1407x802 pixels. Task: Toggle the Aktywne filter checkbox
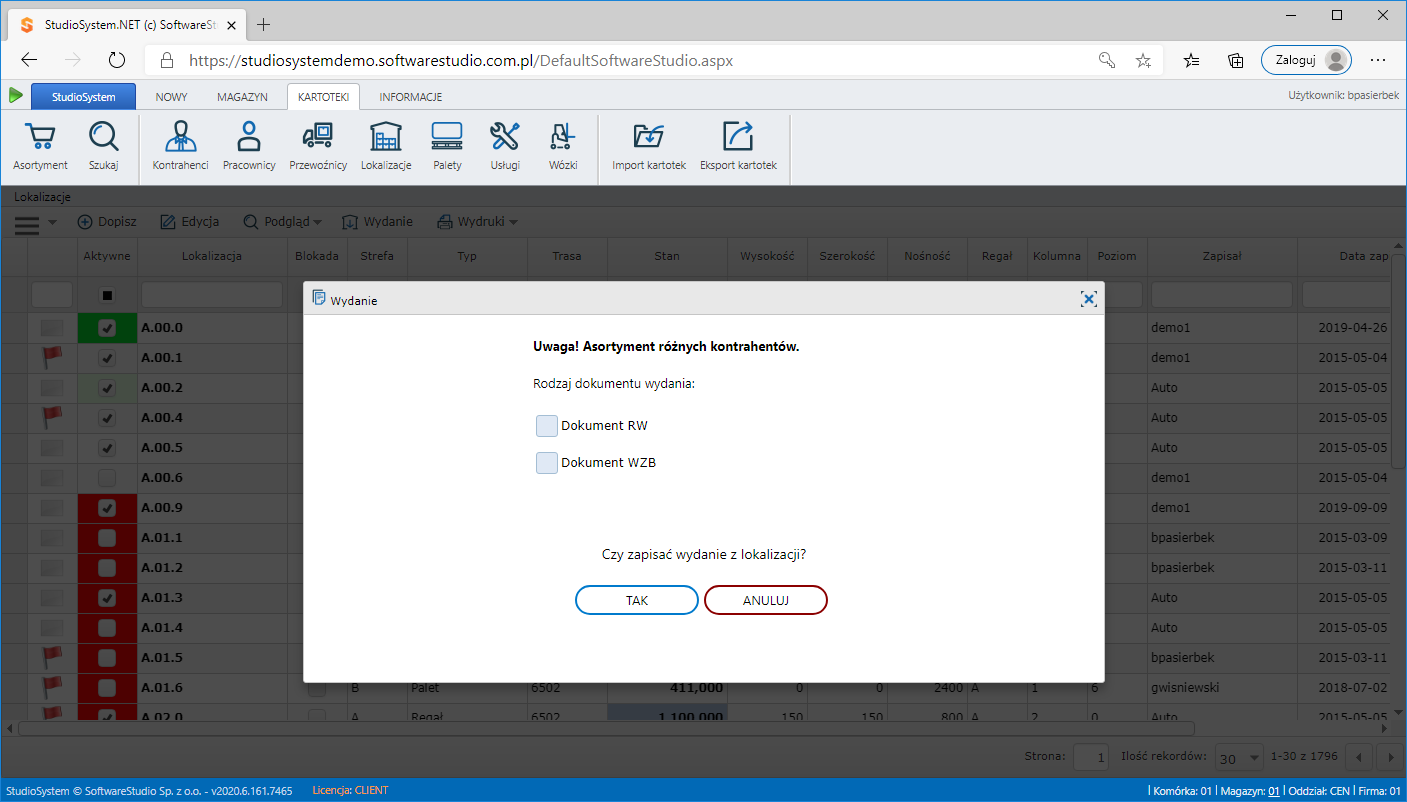[x=108, y=295]
